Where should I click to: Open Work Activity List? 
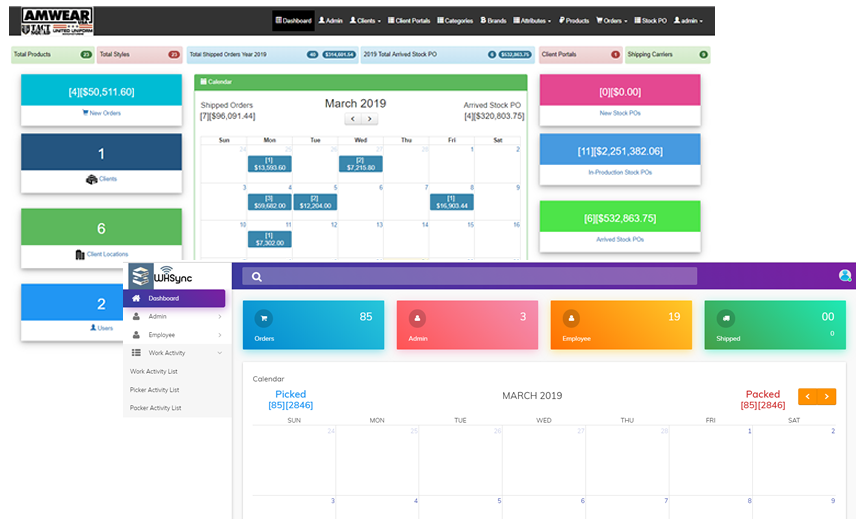click(x=153, y=371)
